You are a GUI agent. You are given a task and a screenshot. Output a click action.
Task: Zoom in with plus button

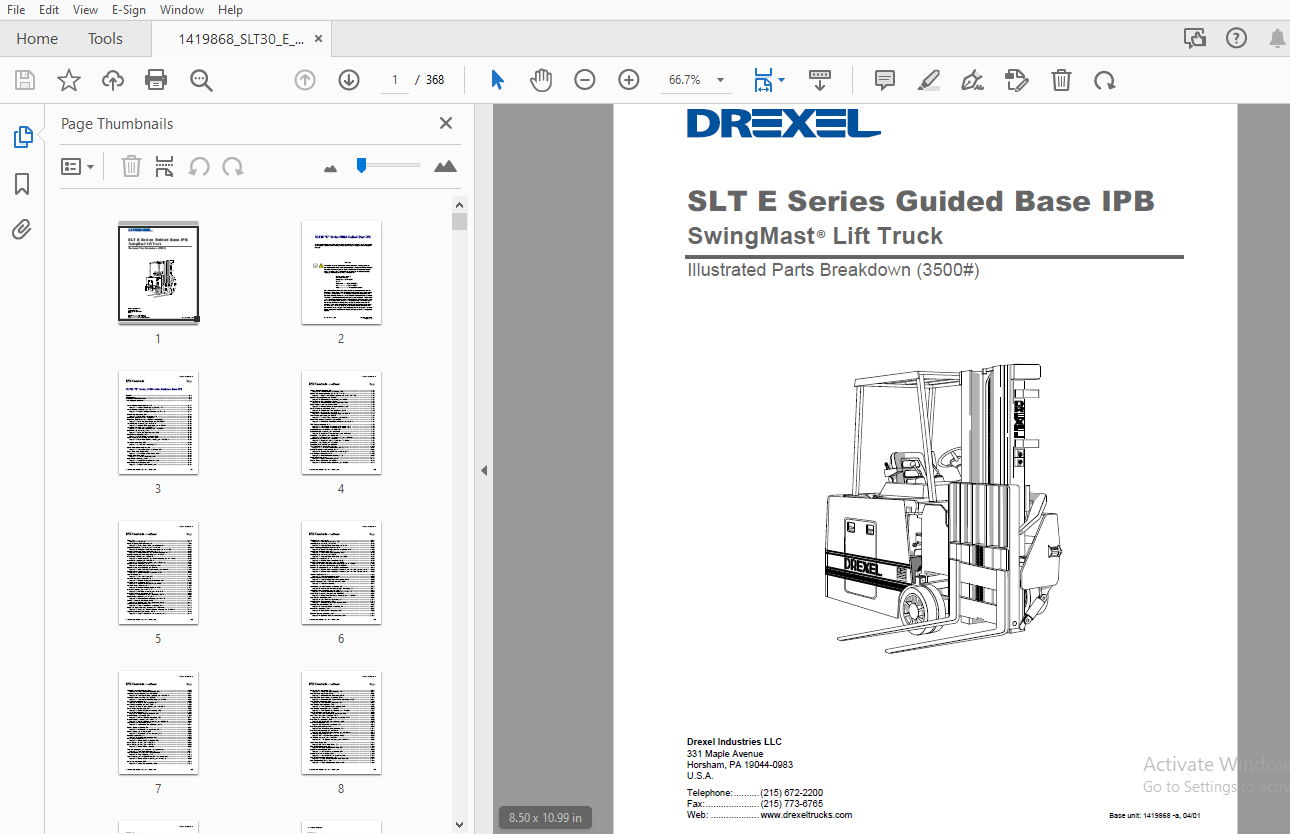tap(629, 80)
